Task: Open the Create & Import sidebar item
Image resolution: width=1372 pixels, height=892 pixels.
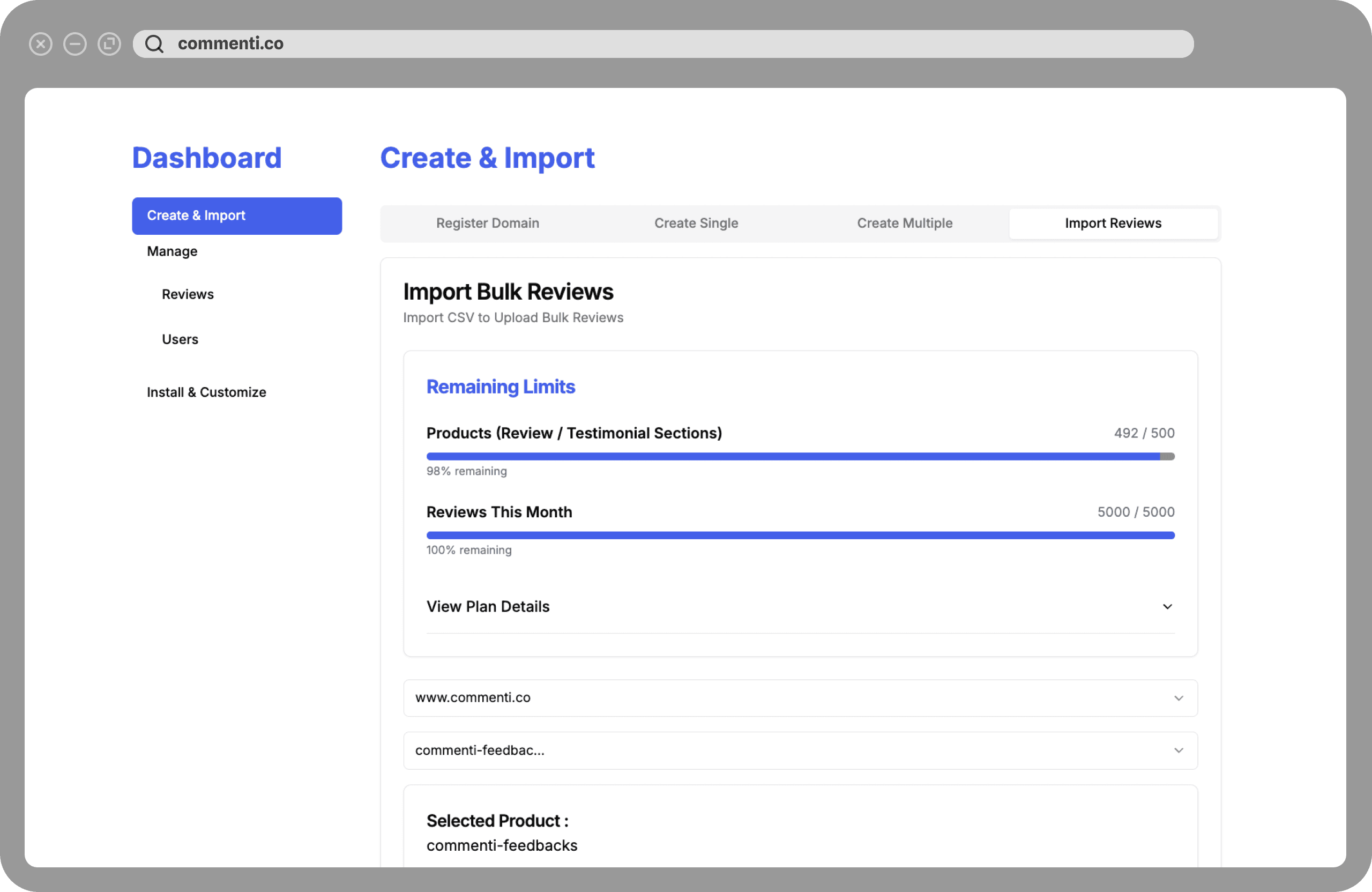Action: (237, 215)
